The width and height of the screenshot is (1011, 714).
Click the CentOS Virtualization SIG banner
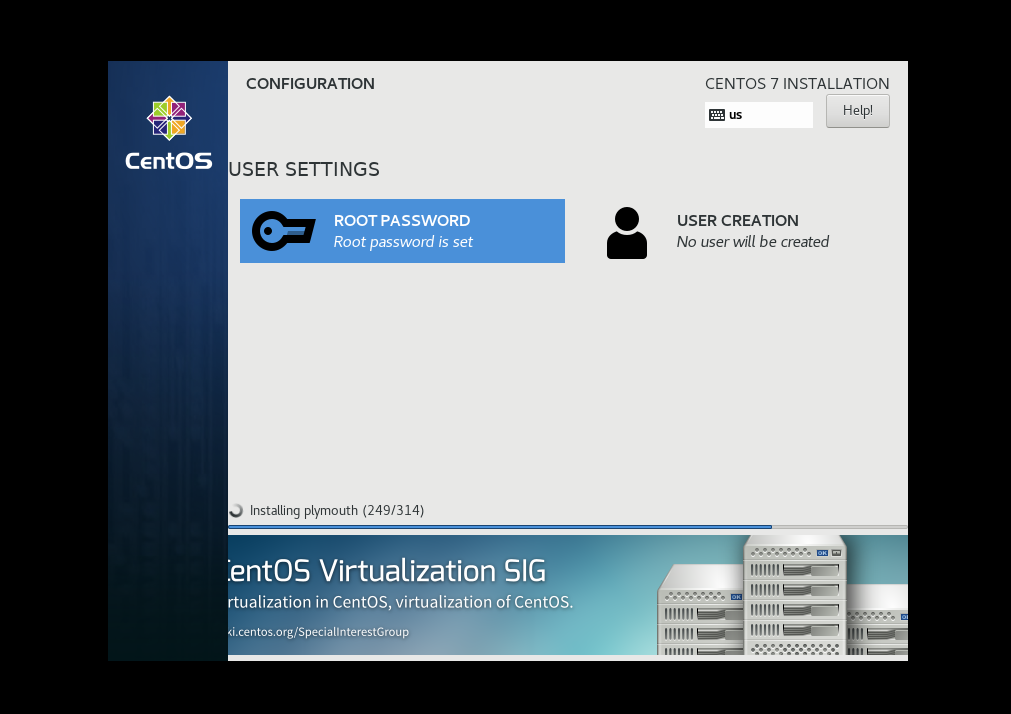click(567, 595)
